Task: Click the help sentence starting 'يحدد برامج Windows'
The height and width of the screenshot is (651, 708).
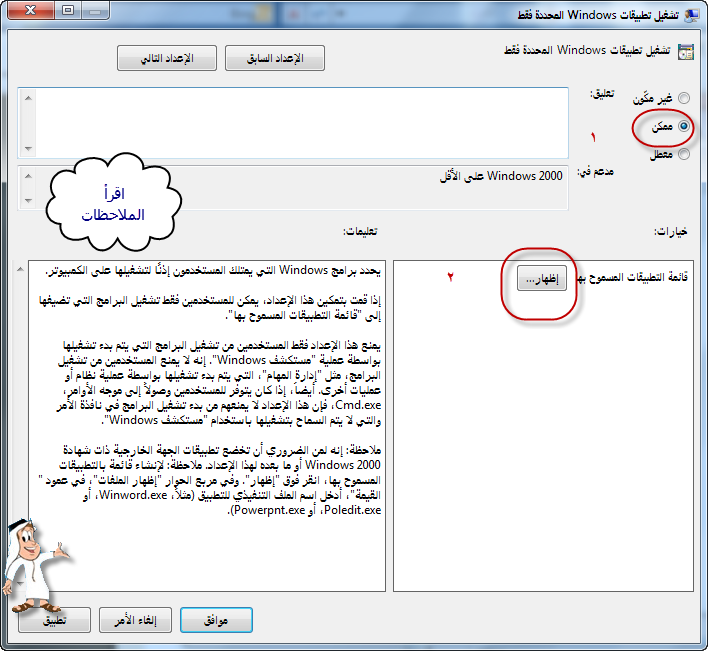Action: pos(213,270)
